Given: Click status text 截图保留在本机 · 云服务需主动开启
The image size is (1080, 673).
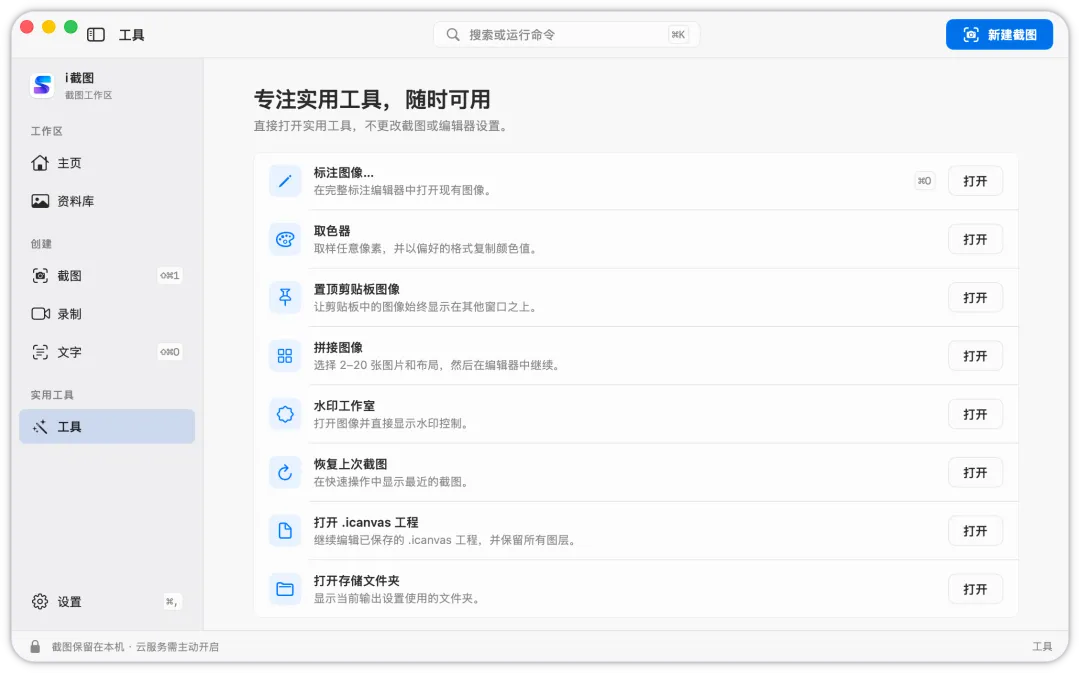Looking at the screenshot, I should coord(135,647).
